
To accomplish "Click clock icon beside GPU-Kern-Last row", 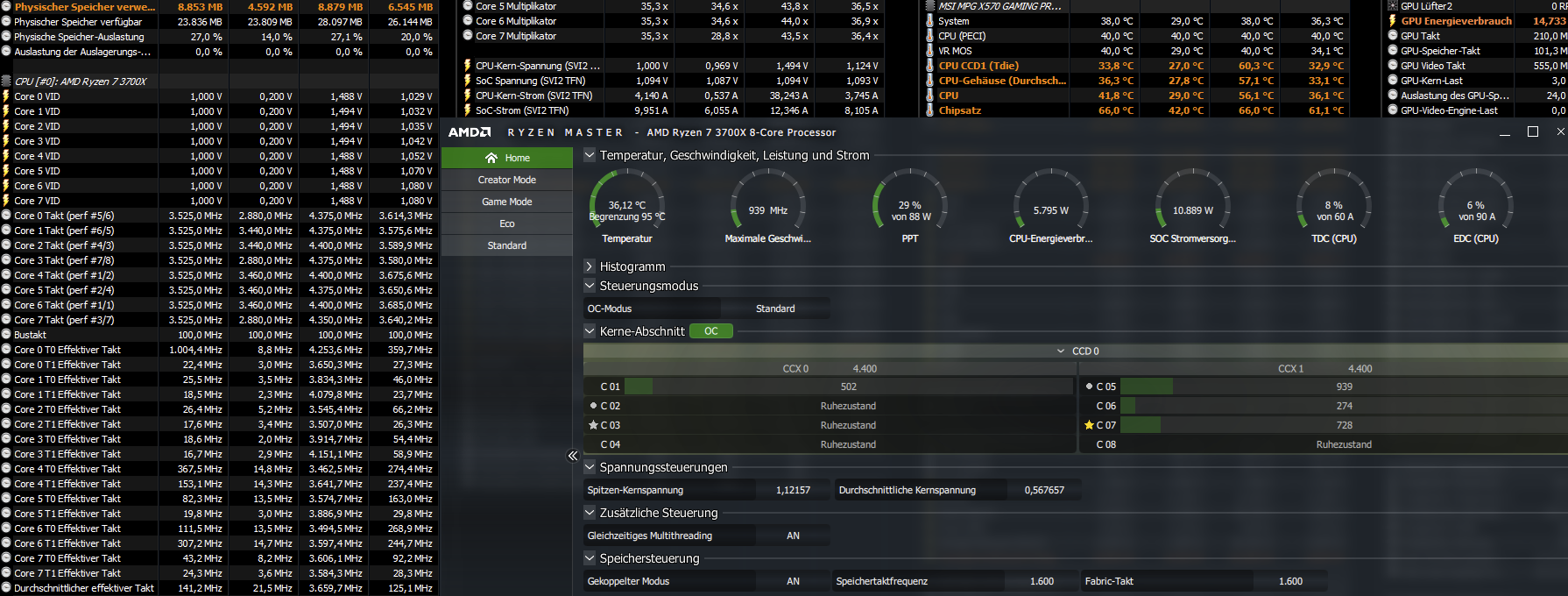I will pos(1393,81).
